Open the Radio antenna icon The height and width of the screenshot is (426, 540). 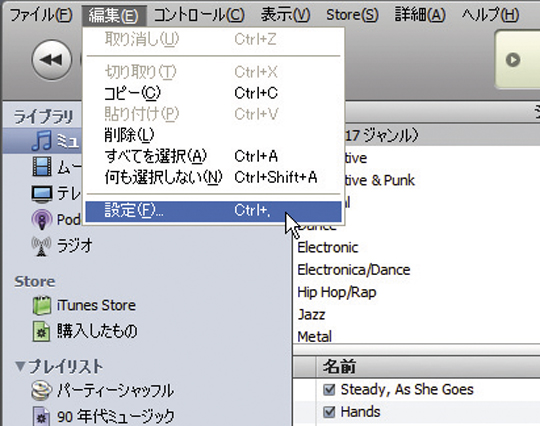(x=41, y=246)
